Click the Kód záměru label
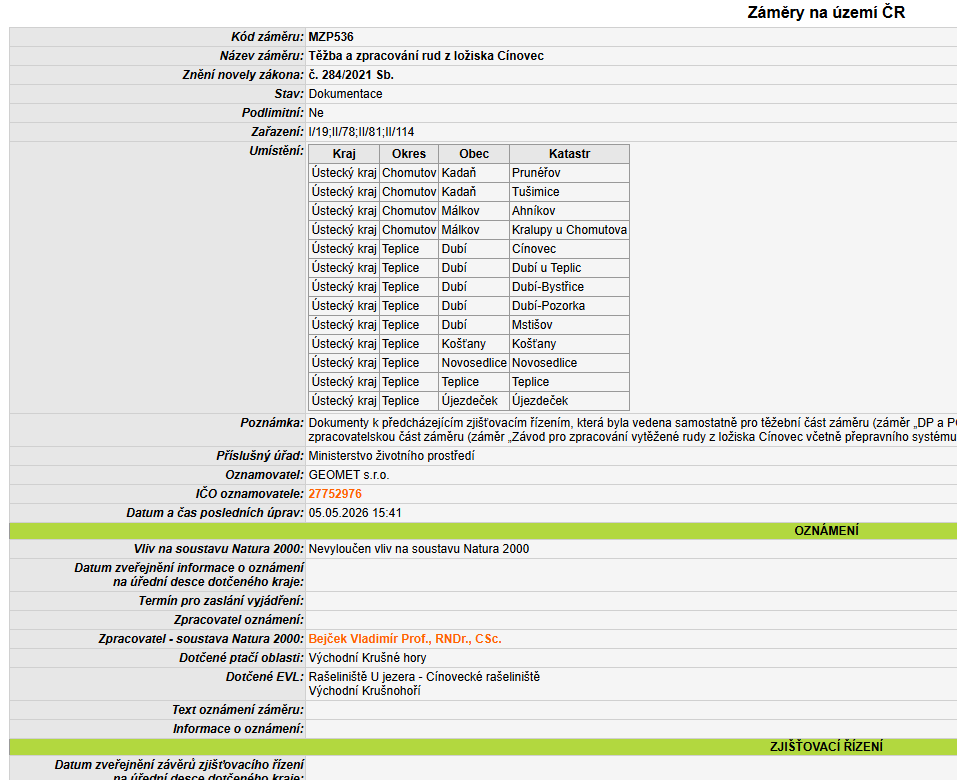The width and height of the screenshot is (957, 780). [x=267, y=37]
